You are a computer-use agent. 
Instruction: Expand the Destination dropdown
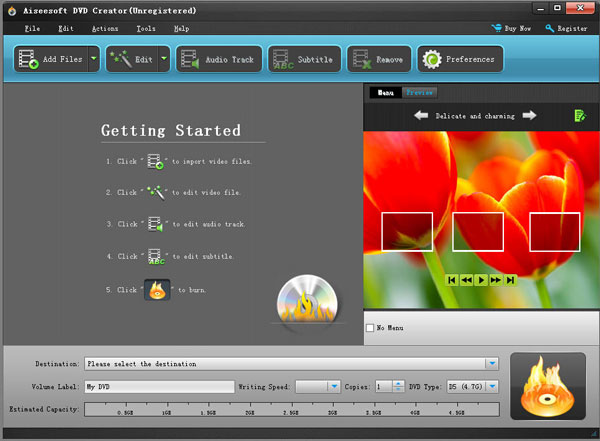coord(491,364)
